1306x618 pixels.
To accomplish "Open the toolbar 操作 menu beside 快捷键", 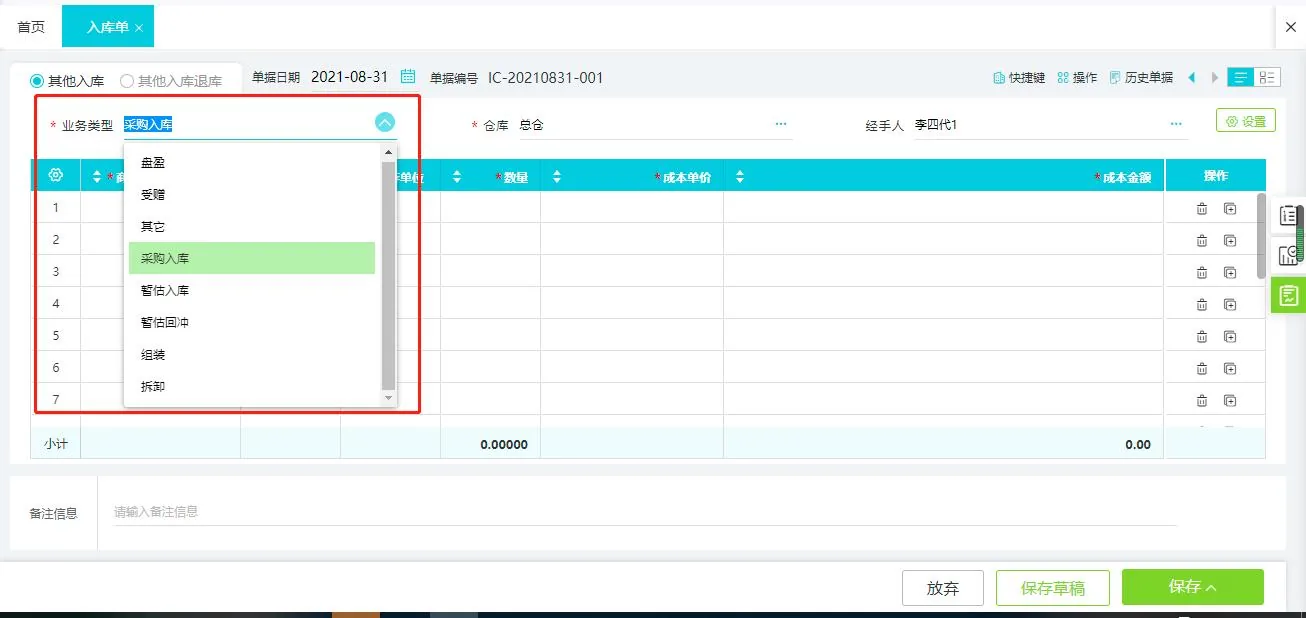I will pos(1077,77).
